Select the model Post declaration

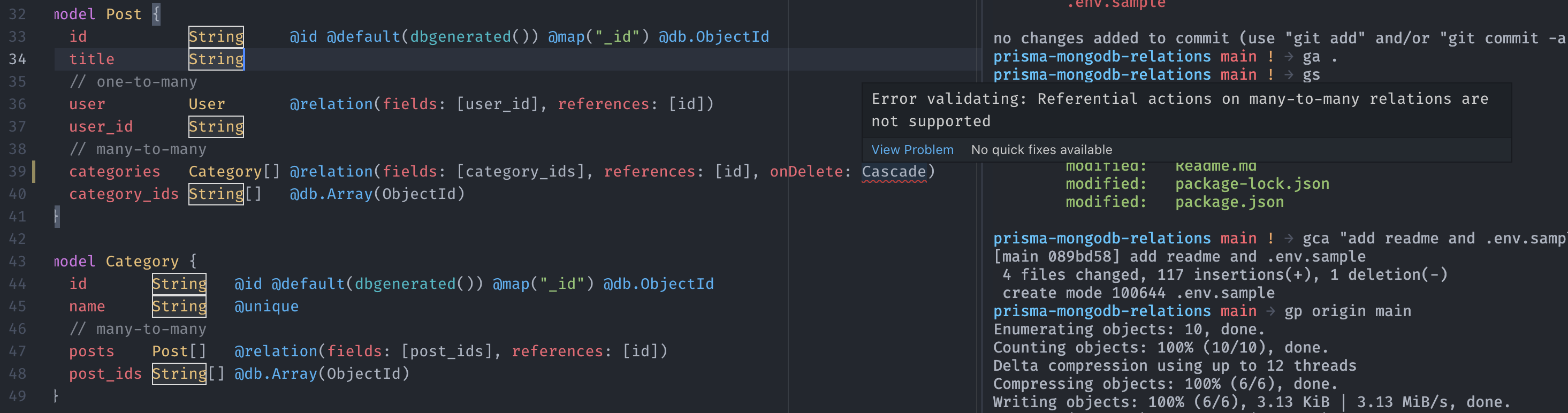click(97, 13)
